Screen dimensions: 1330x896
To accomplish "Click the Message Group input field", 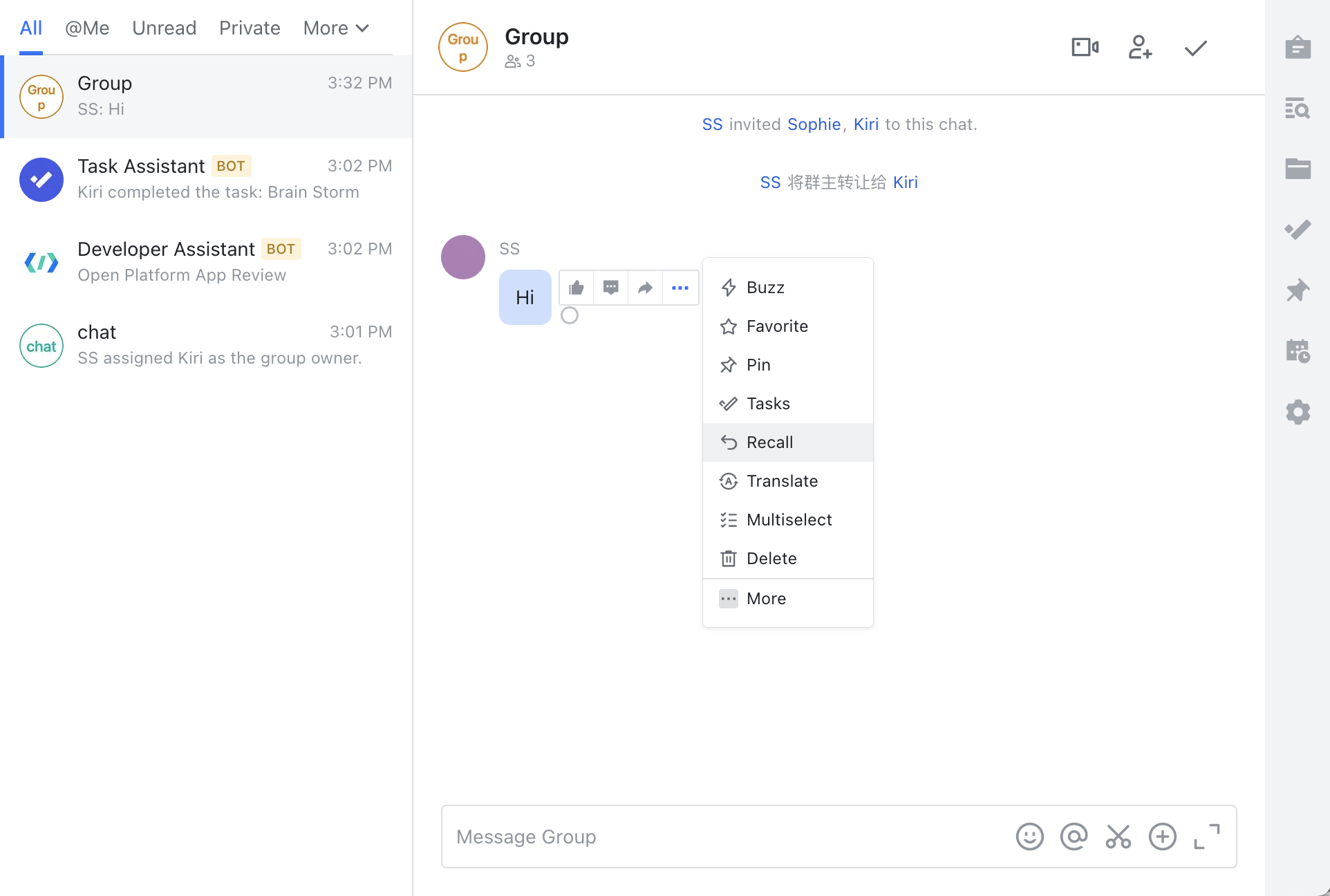I will coord(726,837).
